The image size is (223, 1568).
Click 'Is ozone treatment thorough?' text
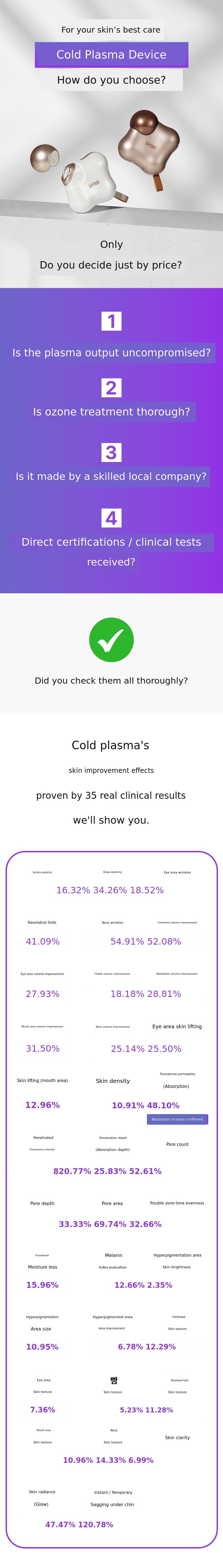pos(111,412)
